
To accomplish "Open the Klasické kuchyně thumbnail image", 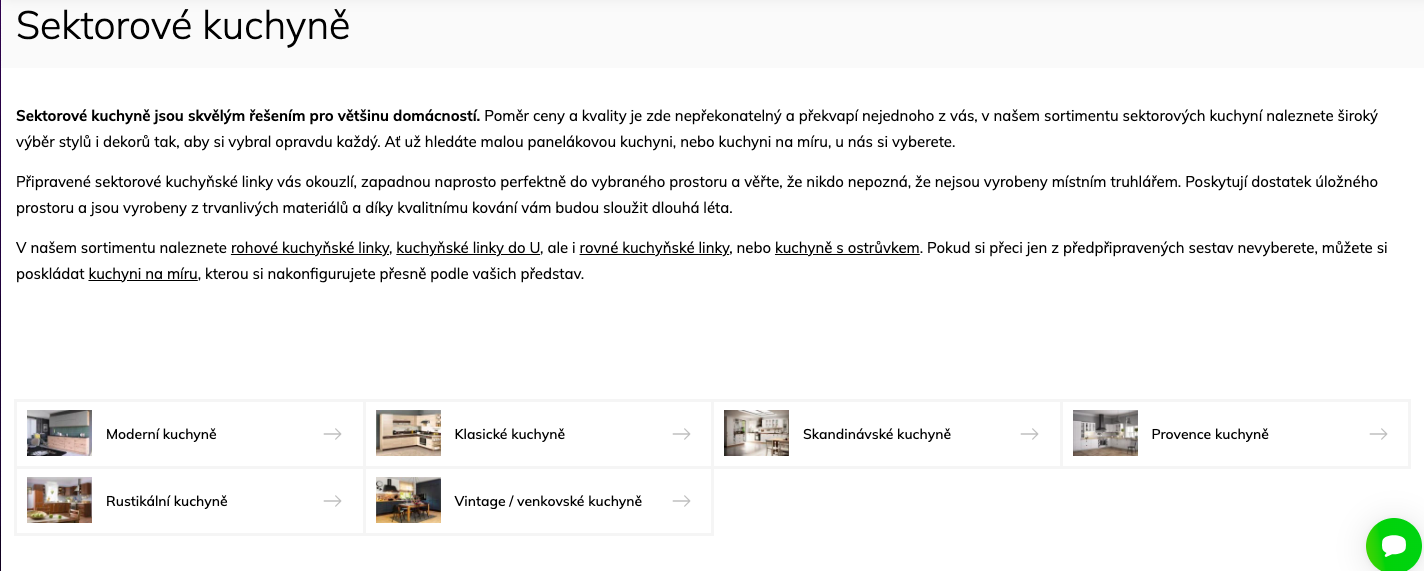I will (408, 433).
